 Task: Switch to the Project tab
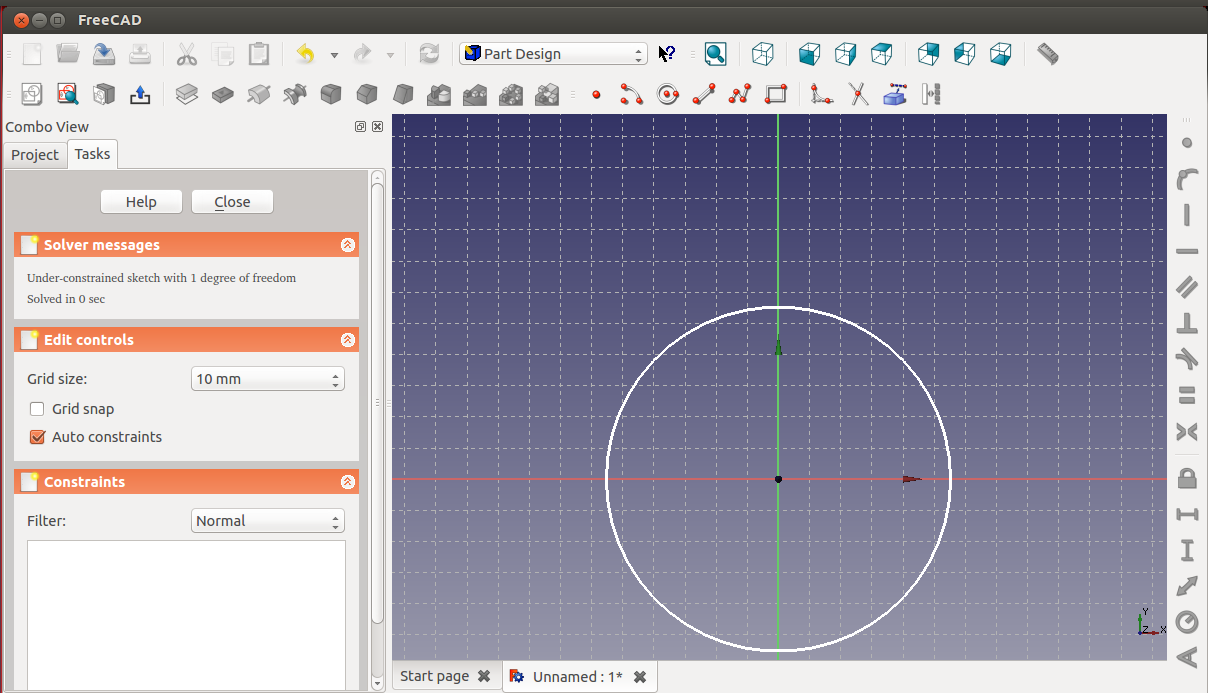click(35, 155)
